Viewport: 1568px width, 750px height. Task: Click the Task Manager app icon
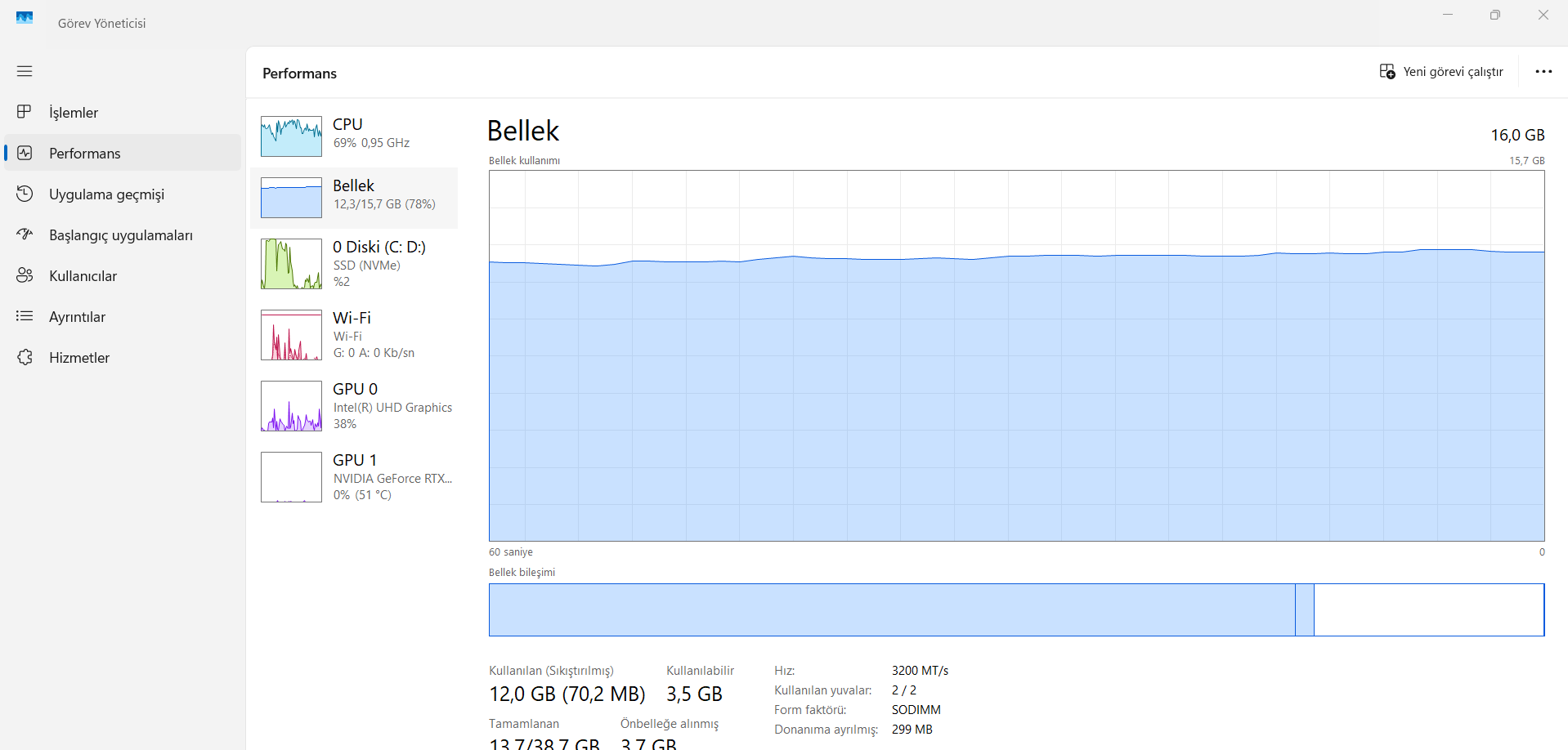click(x=25, y=18)
